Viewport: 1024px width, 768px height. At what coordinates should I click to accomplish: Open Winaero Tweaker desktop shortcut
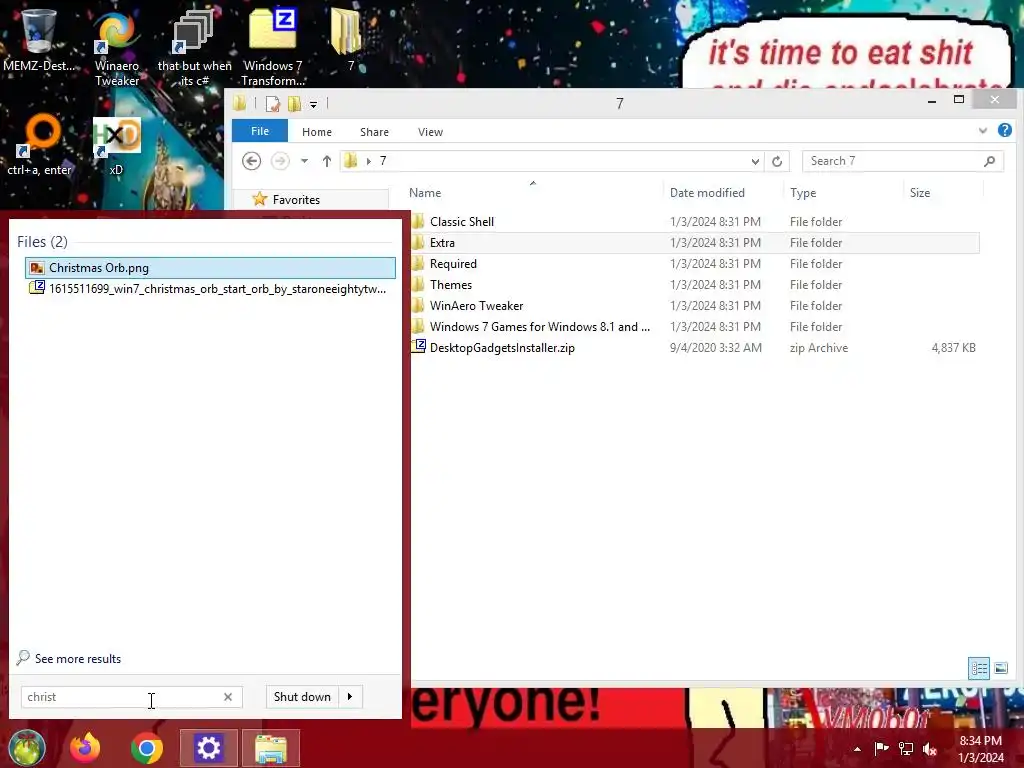coord(116,47)
